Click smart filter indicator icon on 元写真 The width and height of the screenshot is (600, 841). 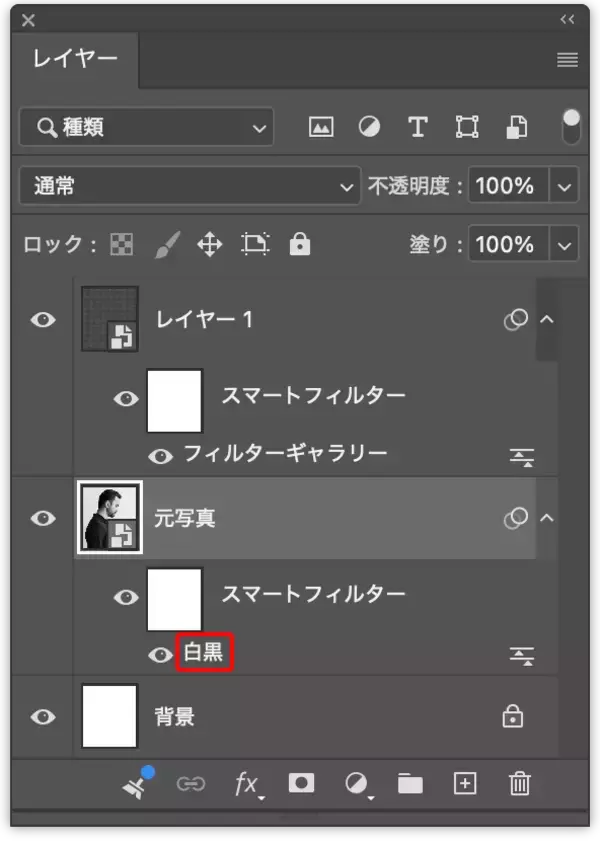tap(516, 518)
